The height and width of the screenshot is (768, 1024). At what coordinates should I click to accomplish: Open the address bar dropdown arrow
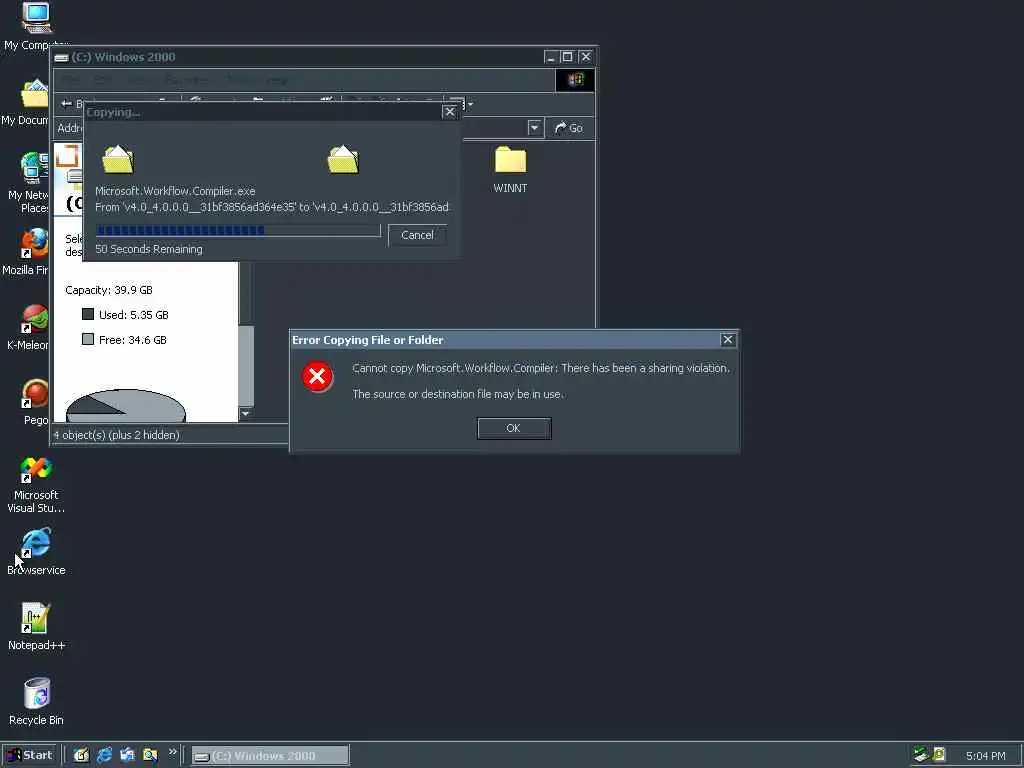point(534,128)
